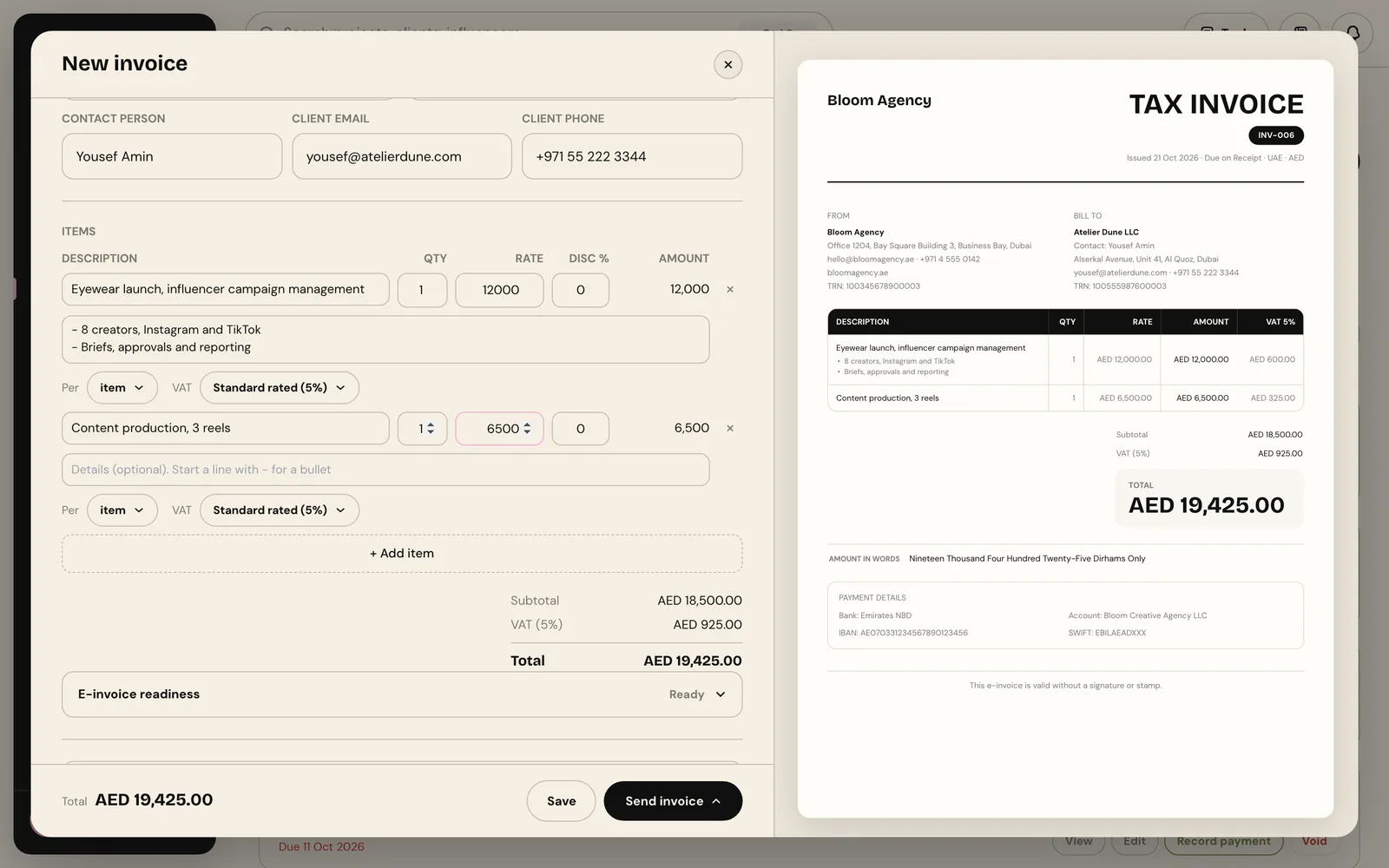This screenshot has height=868, width=1389.
Task: Click Bloom Agency name in preview header
Action: point(879,101)
